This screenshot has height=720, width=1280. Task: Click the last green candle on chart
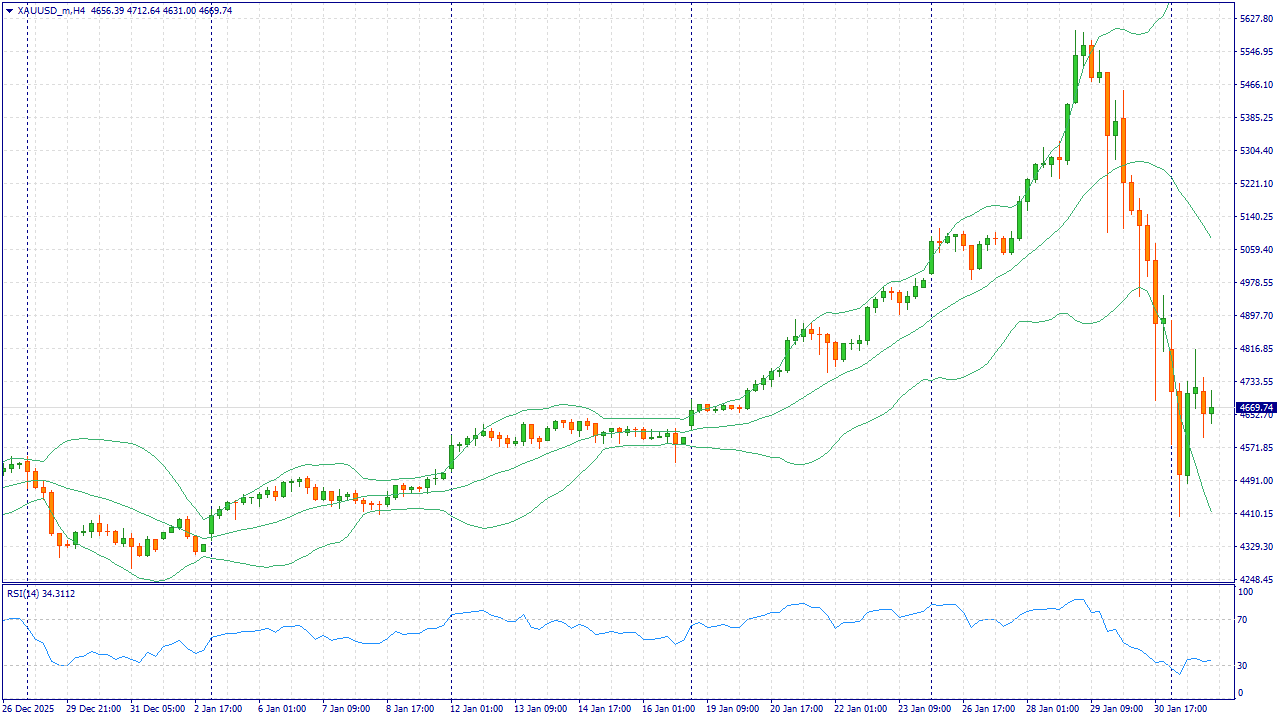click(x=1211, y=410)
